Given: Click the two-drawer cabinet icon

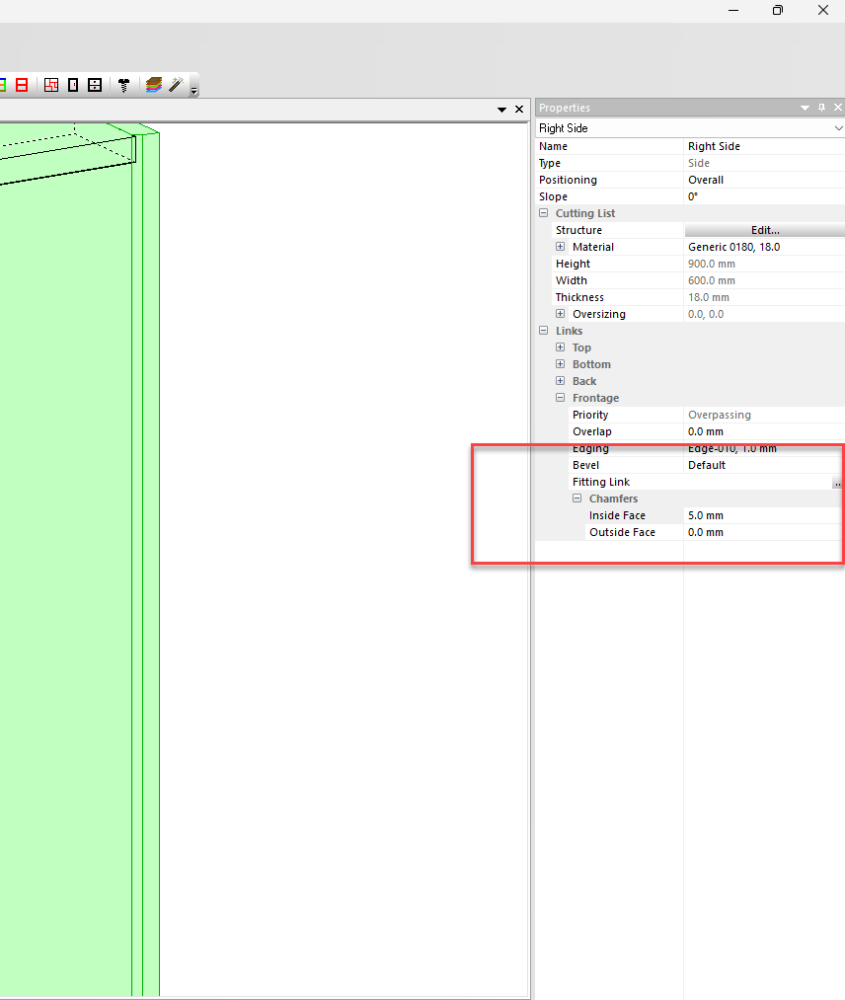Looking at the screenshot, I should click(x=94, y=85).
